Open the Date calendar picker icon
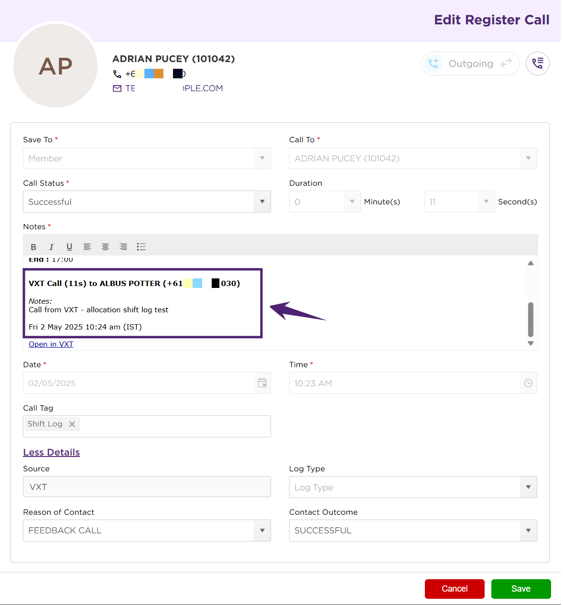Screen dimensions: 563x605 pos(262,383)
